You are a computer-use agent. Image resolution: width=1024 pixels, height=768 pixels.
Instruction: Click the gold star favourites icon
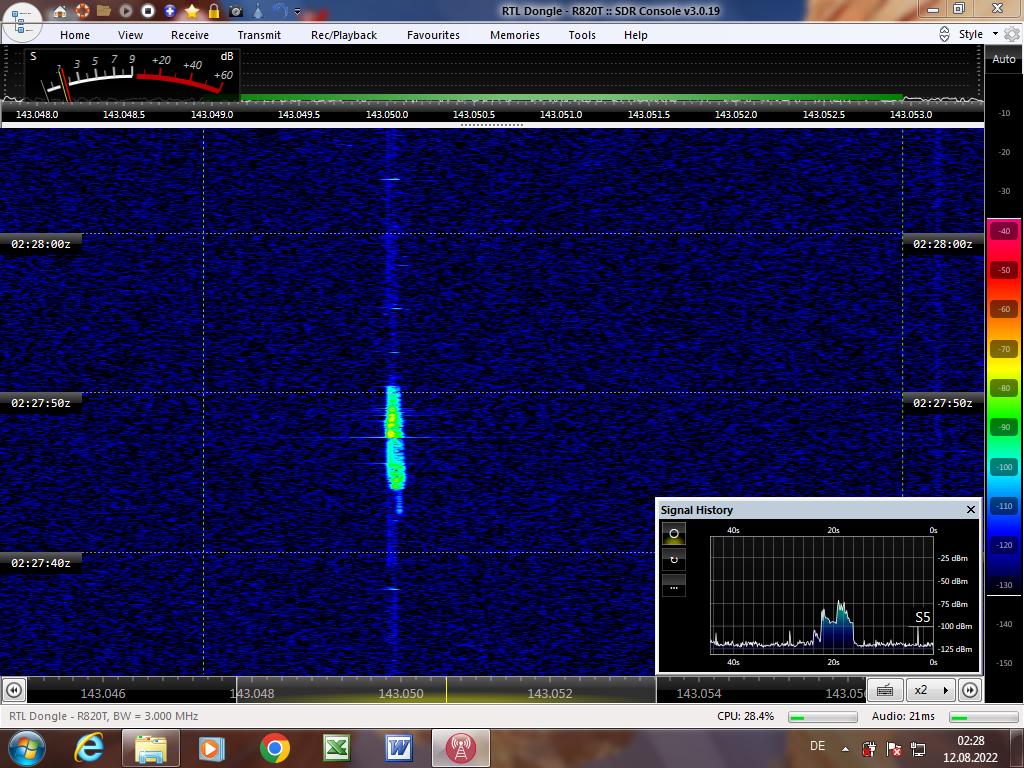click(192, 10)
